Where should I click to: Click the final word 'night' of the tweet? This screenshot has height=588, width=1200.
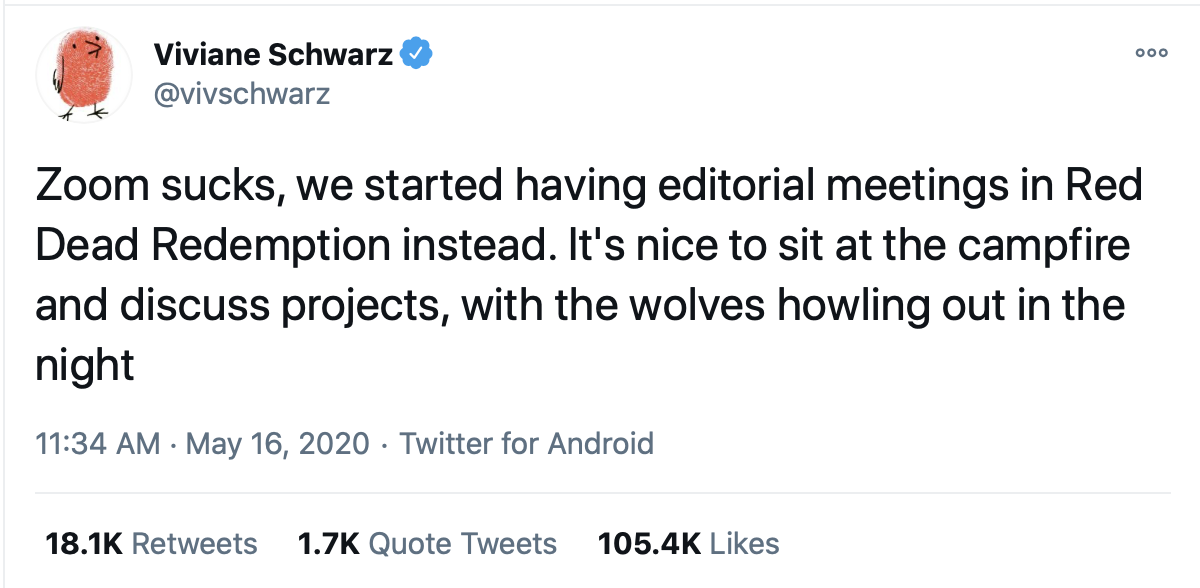[x=84, y=364]
